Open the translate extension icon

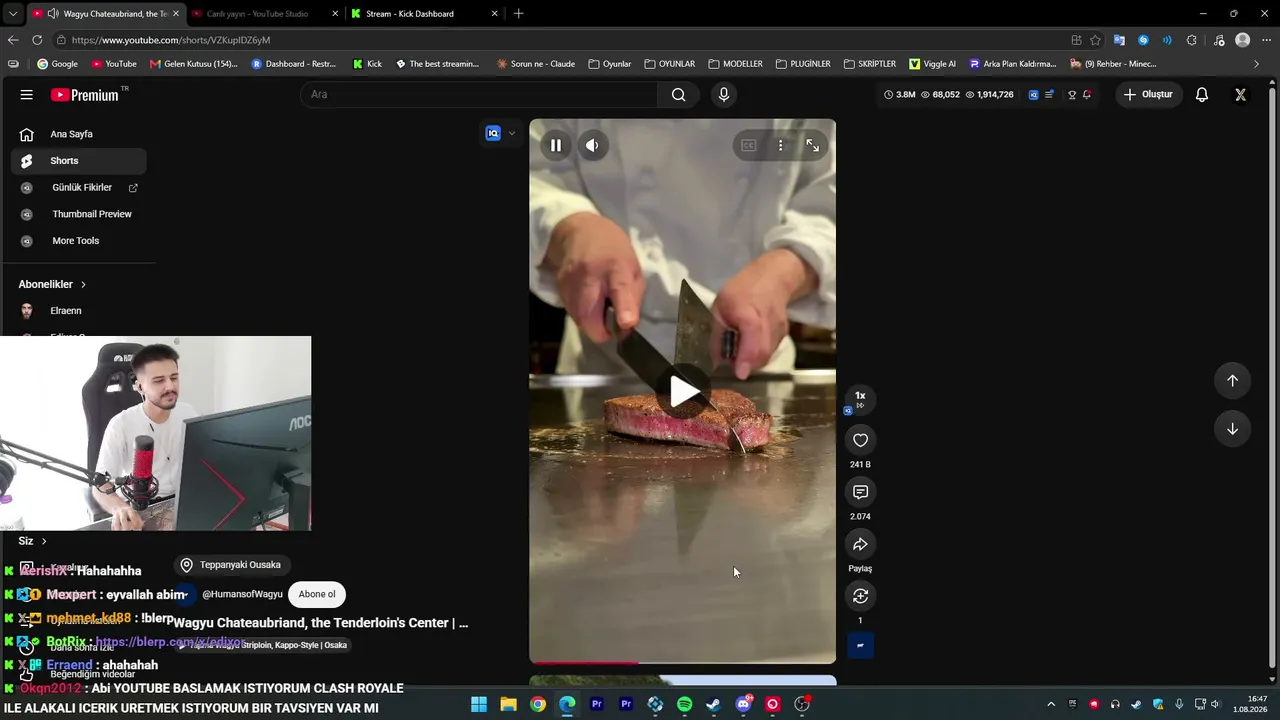click(1119, 40)
